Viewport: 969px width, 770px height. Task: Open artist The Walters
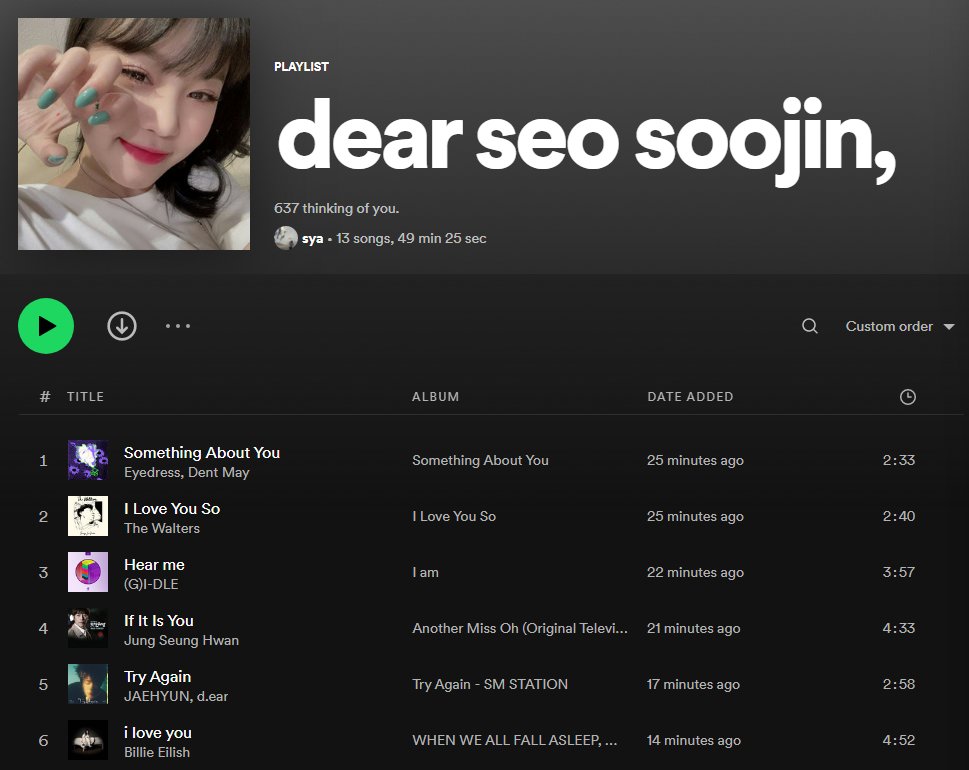(x=162, y=528)
